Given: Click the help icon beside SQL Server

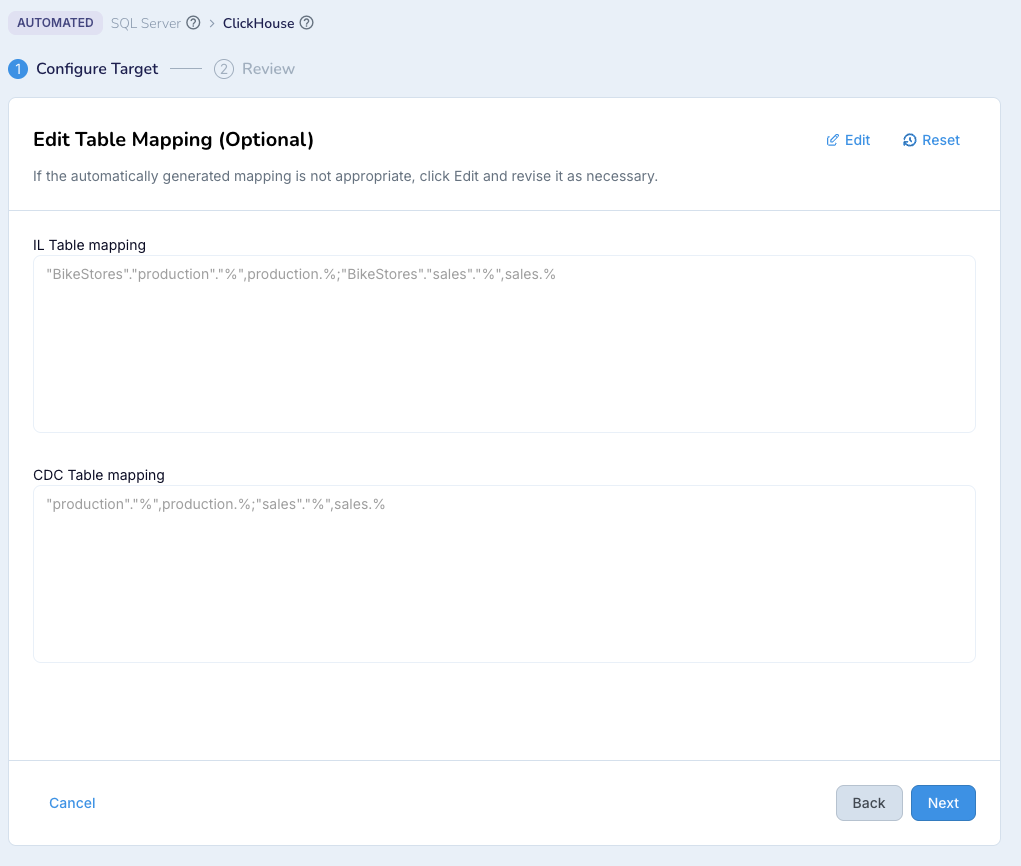Looking at the screenshot, I should 193,23.
